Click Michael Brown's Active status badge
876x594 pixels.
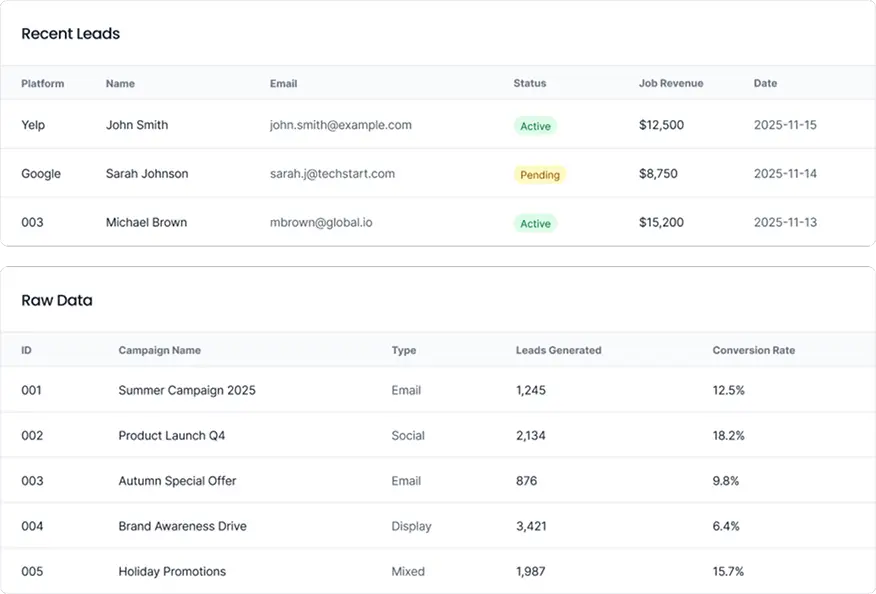pyautogui.click(x=535, y=223)
